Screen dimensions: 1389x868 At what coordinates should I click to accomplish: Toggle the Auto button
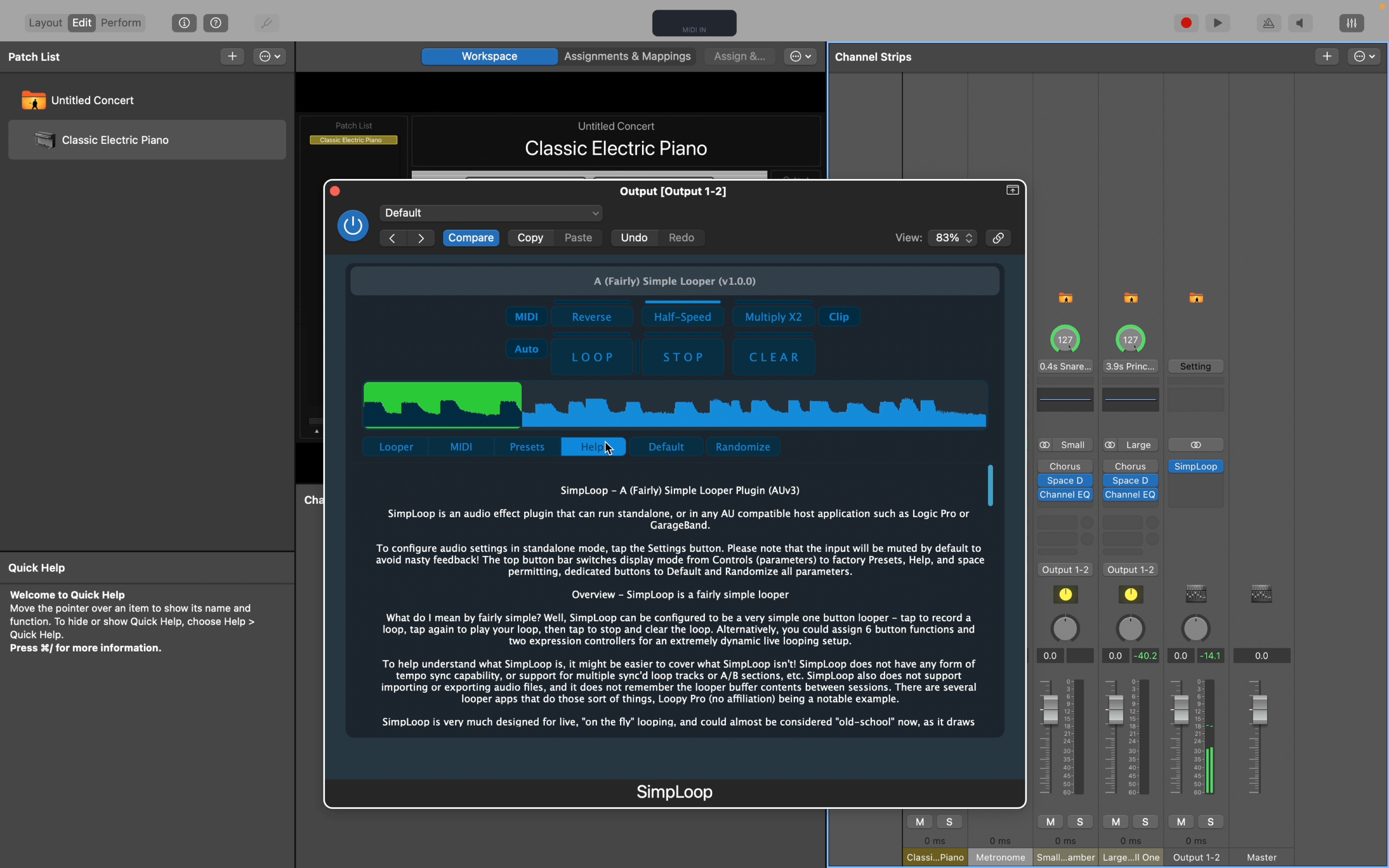click(526, 349)
